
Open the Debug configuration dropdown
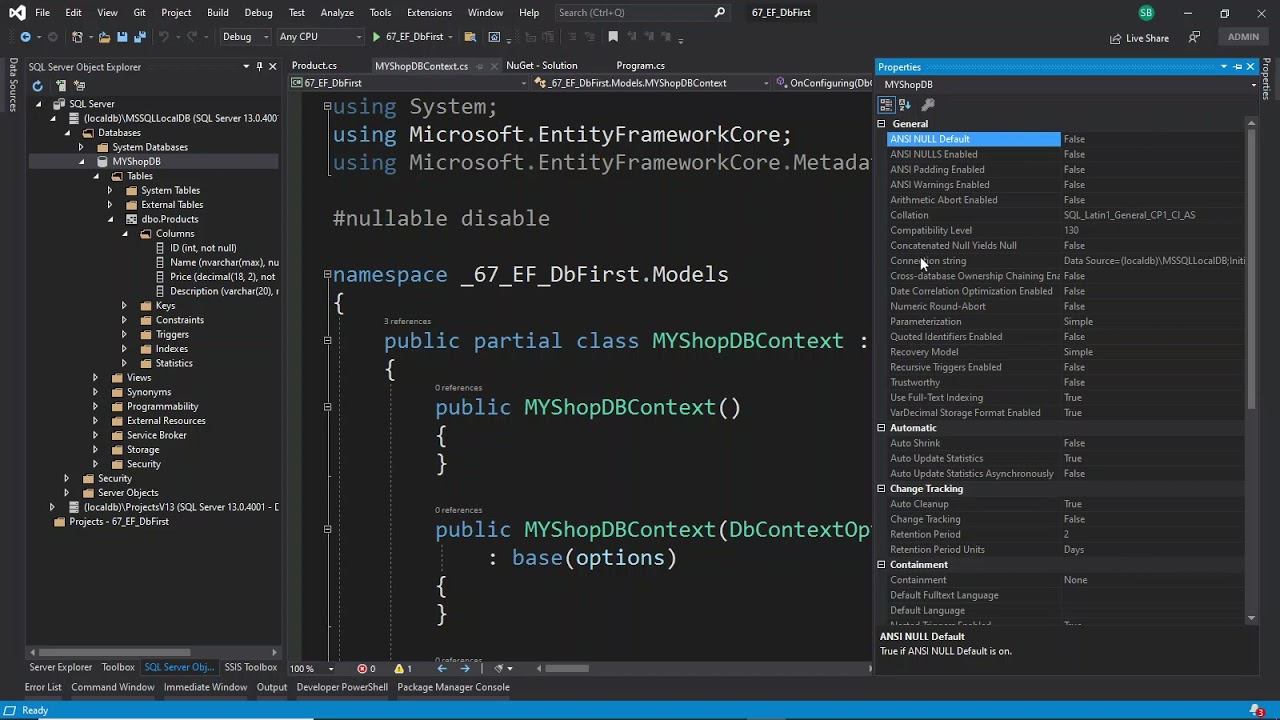coord(245,37)
